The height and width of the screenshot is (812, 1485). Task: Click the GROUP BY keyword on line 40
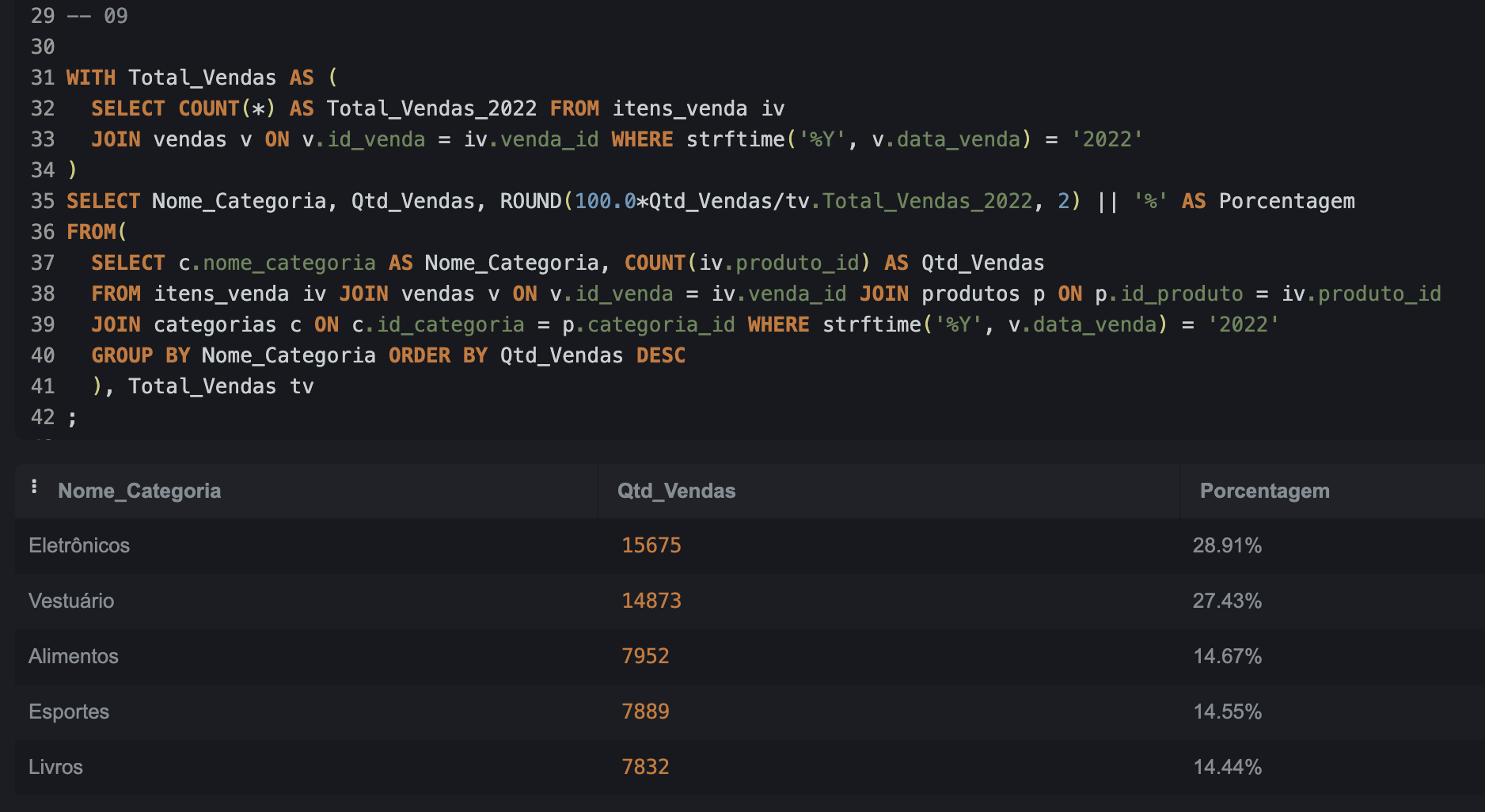click(141, 355)
